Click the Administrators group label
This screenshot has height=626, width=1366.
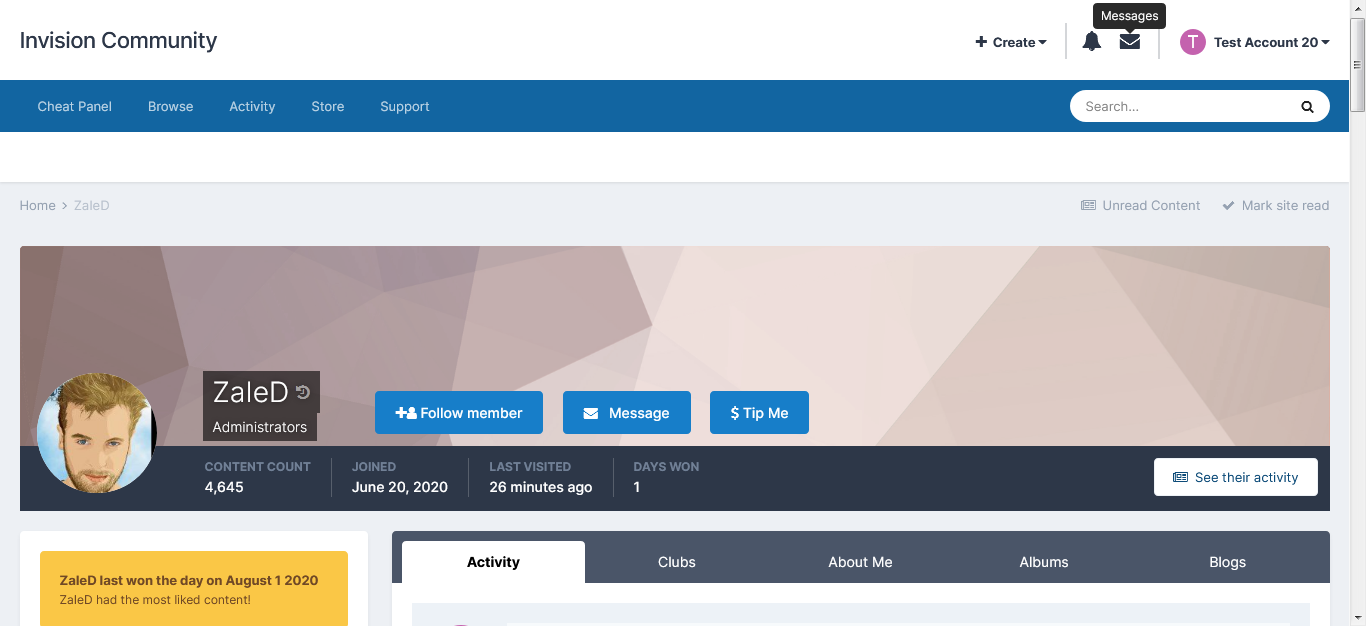coord(260,427)
